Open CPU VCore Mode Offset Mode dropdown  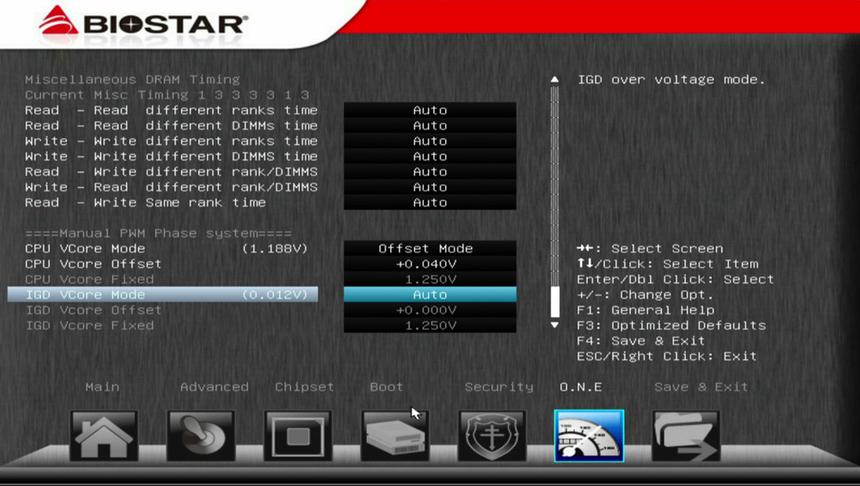pos(430,249)
